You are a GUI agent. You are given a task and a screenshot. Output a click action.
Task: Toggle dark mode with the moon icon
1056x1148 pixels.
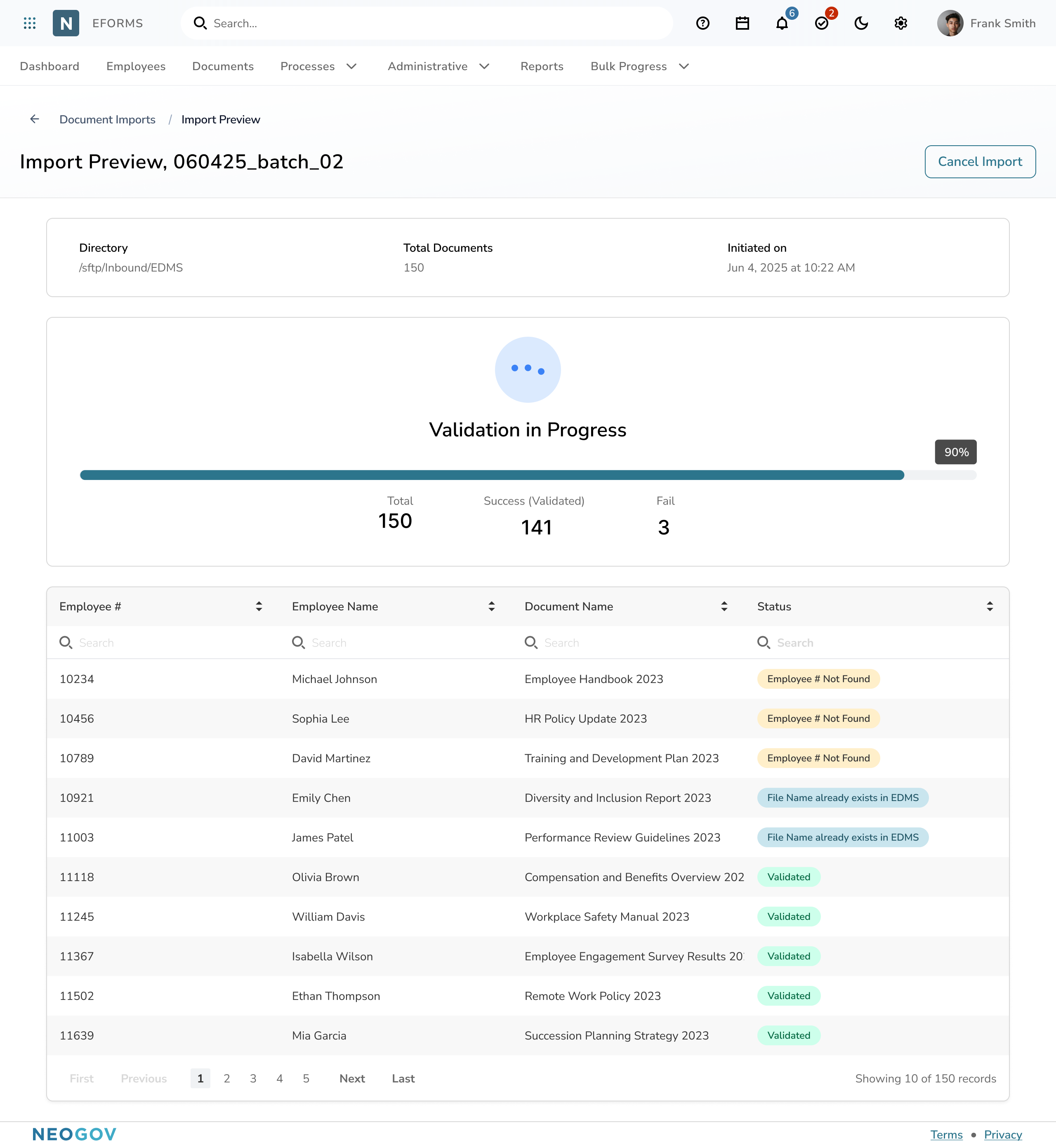click(860, 24)
